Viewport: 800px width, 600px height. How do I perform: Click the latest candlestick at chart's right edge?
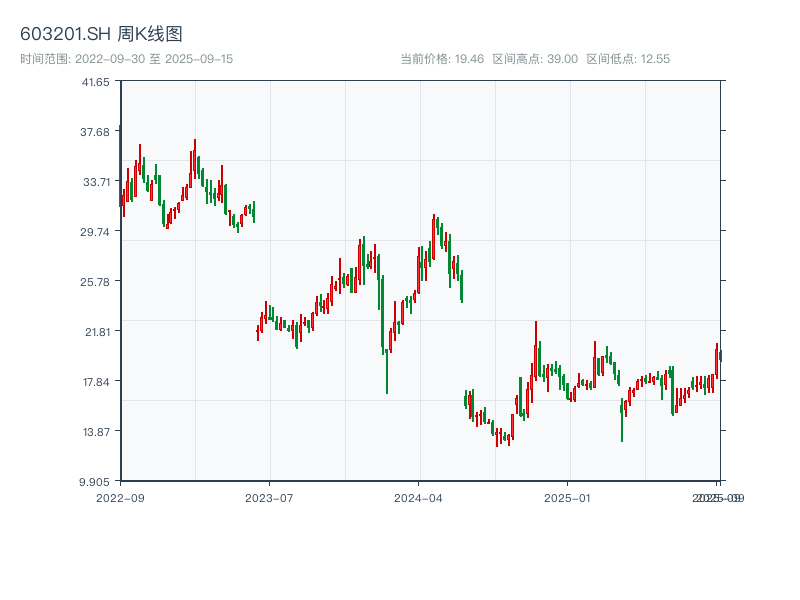point(720,355)
